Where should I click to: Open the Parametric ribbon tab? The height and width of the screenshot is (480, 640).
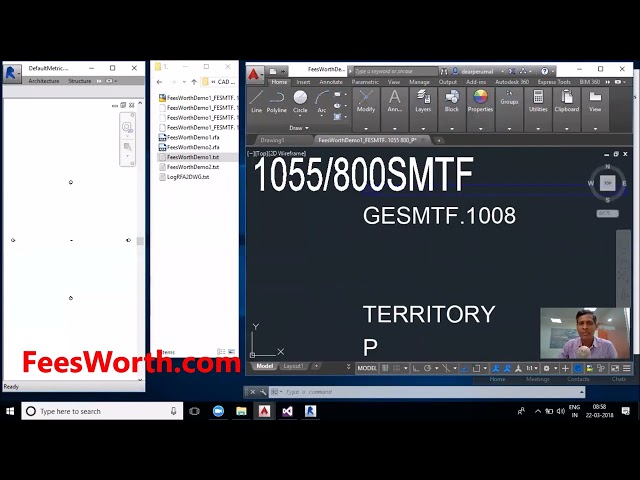365,82
